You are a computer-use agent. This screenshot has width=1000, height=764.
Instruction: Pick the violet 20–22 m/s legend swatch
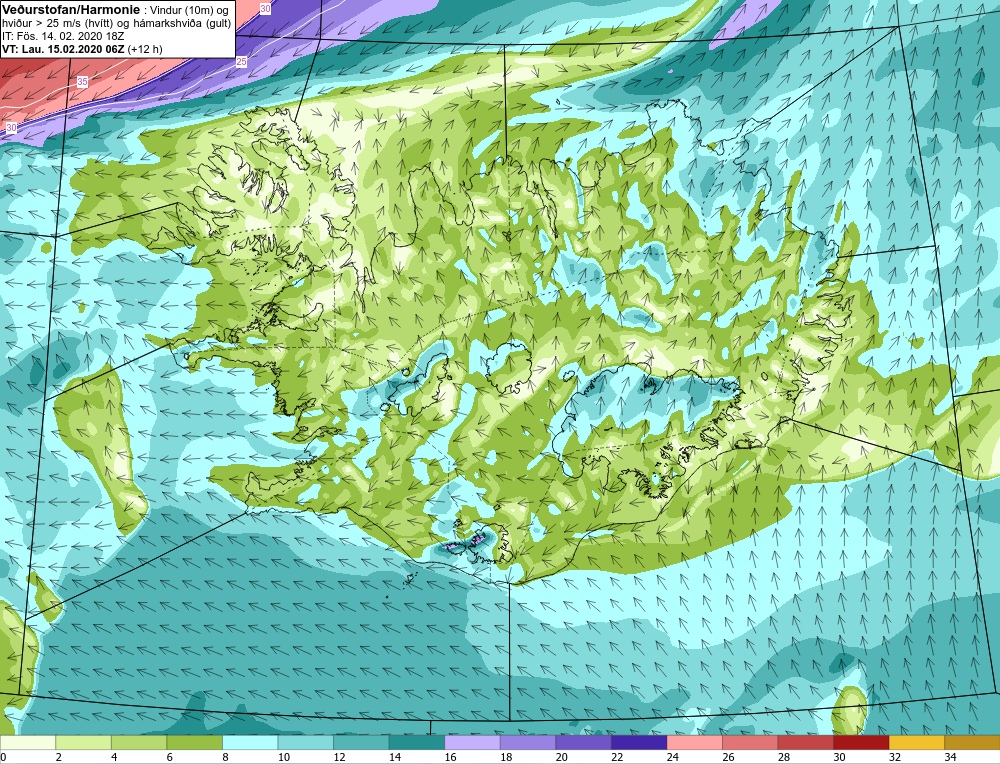(583, 742)
